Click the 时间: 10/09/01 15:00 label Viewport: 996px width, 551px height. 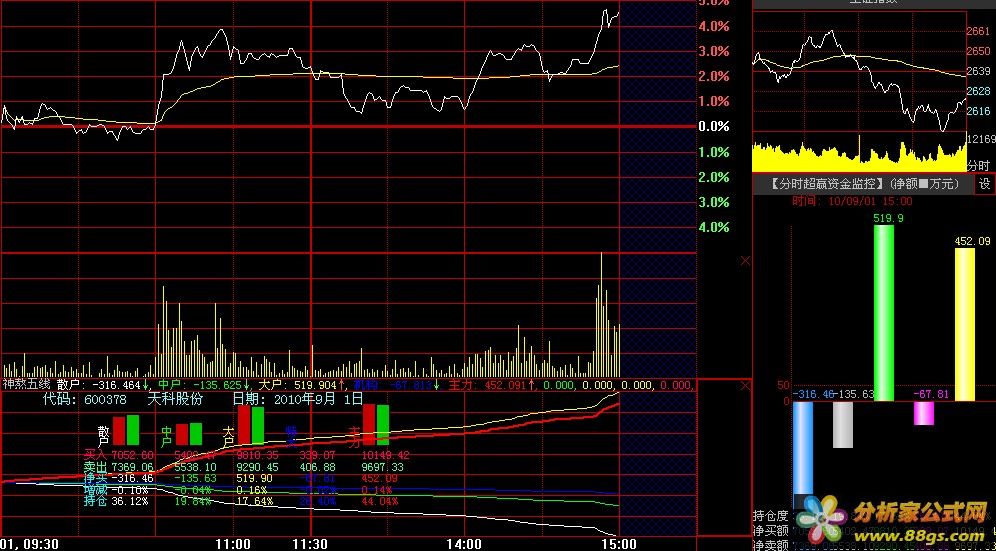852,201
